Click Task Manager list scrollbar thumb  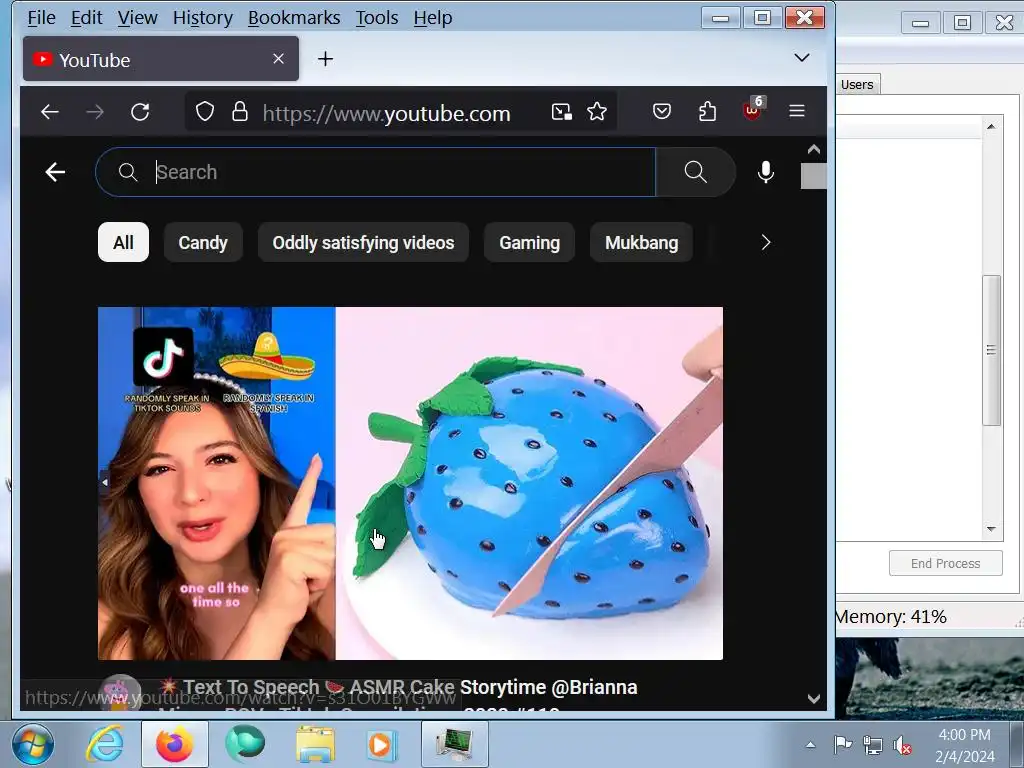[991, 350]
